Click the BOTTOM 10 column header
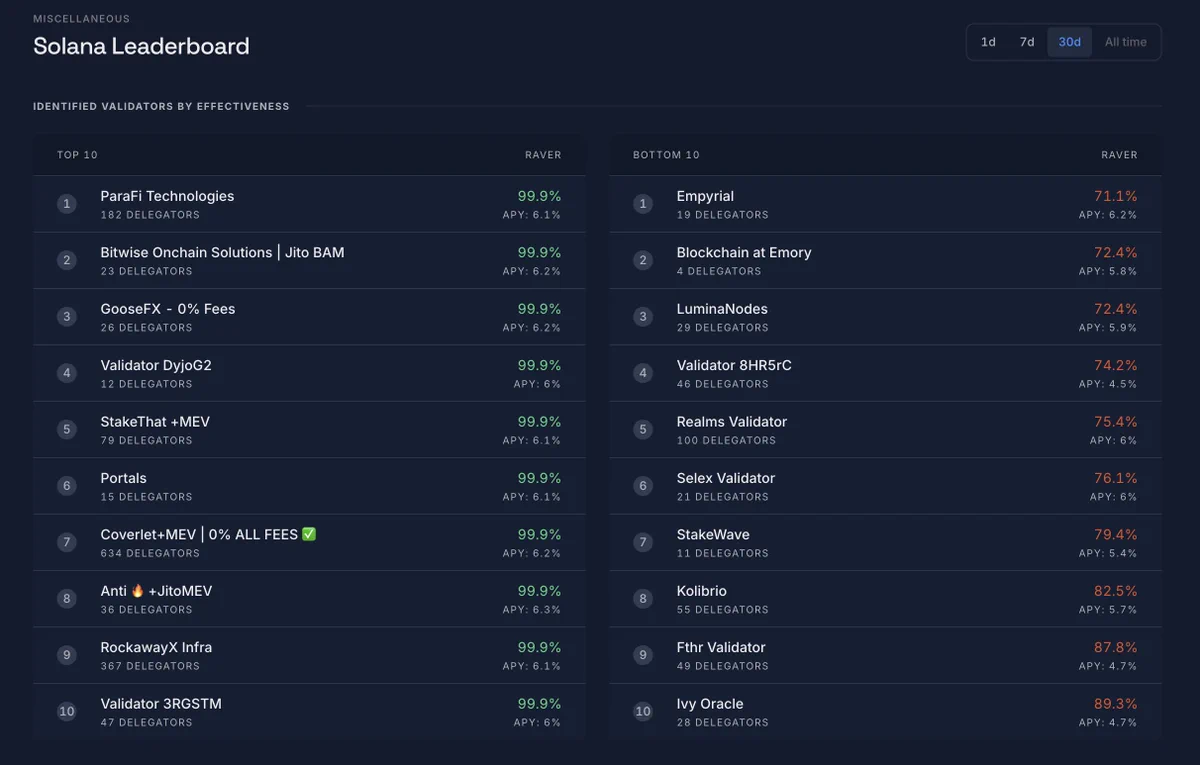 [667, 155]
